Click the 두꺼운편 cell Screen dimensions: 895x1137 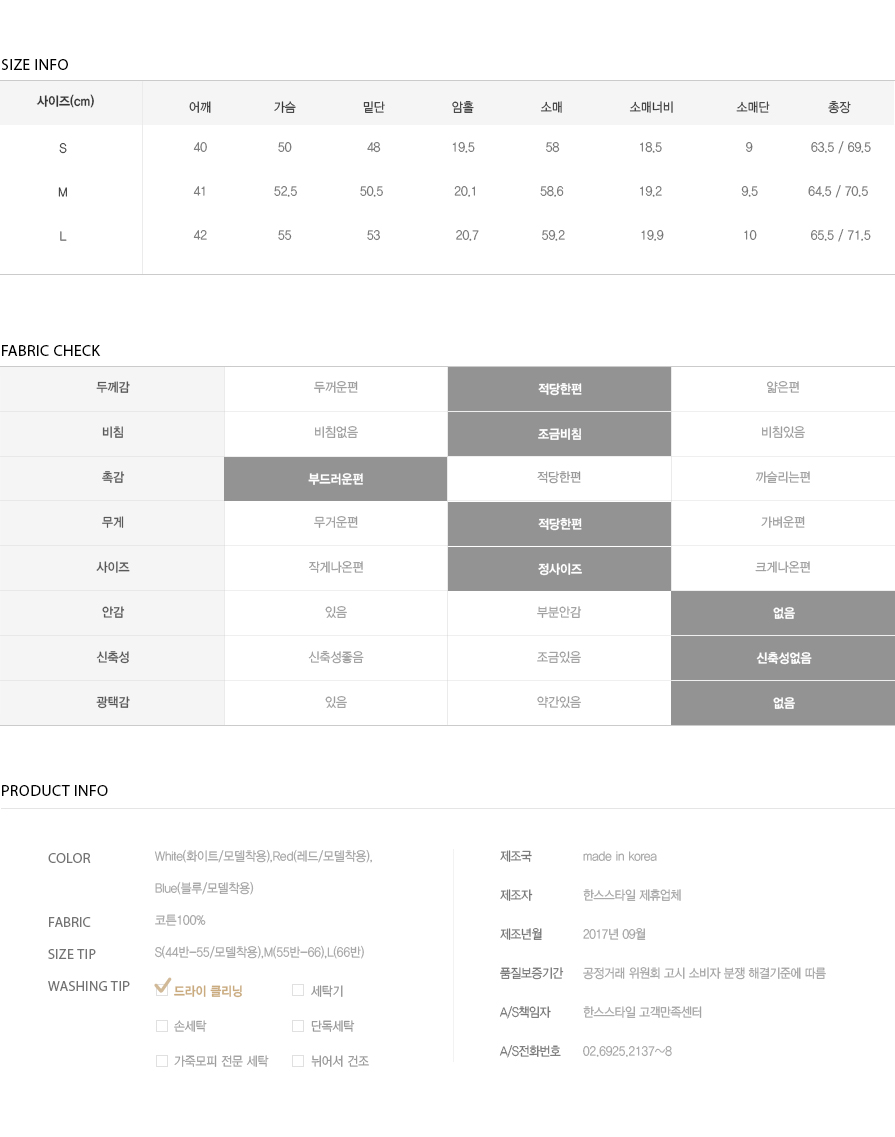[x=336, y=388]
